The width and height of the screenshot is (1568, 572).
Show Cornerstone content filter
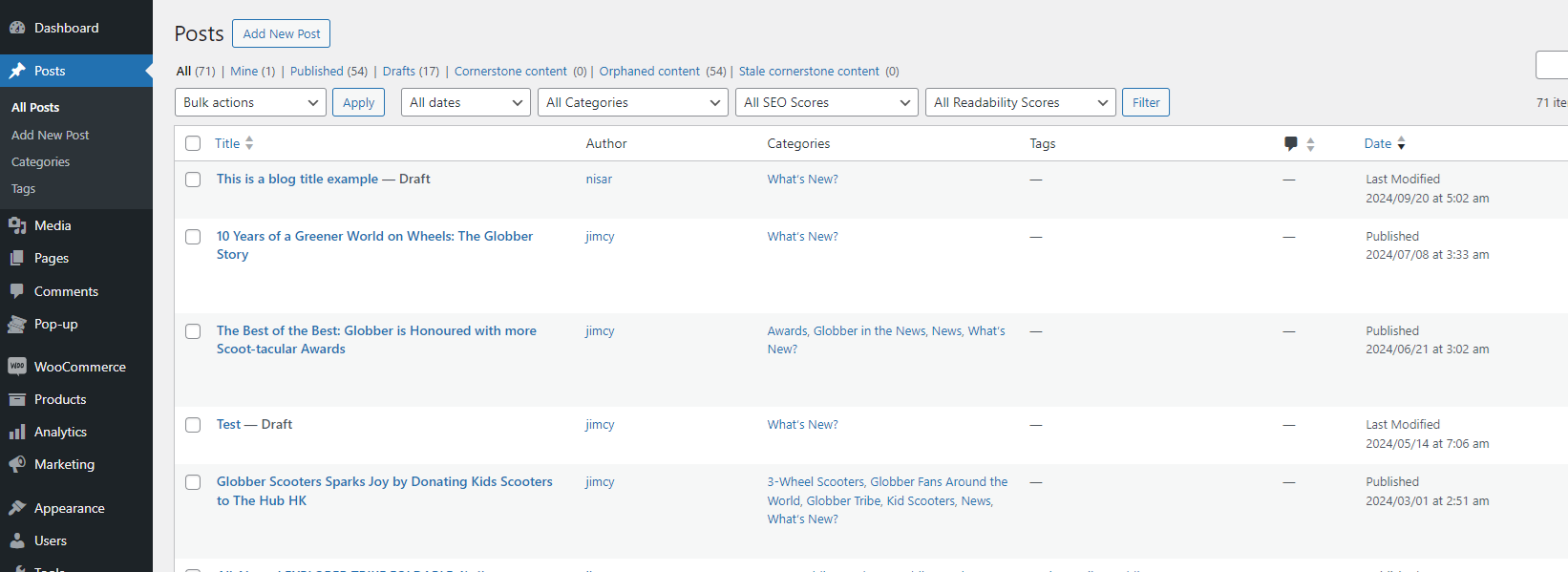(510, 71)
